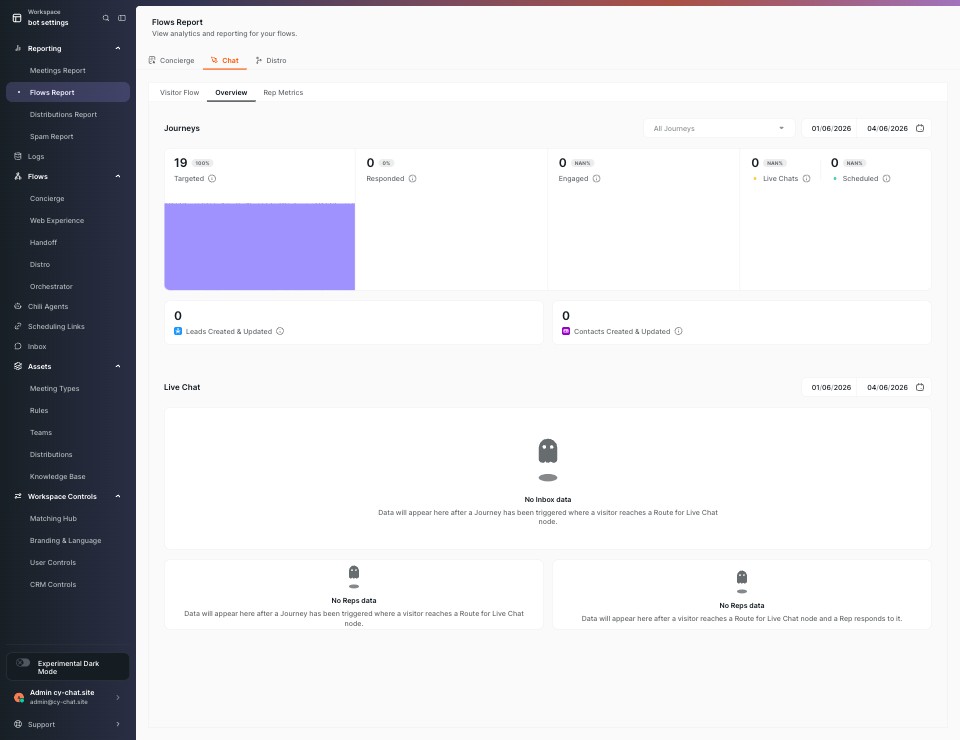This screenshot has height=740, width=960.
Task: Open Rules under Assets
Action: [39, 410]
